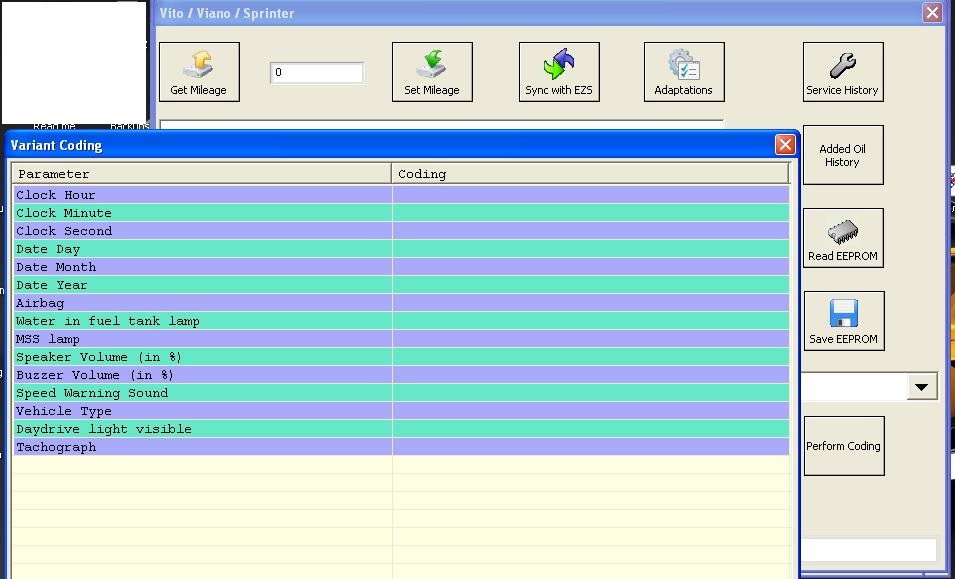Click the Save EEPROM button
Viewport: 955px width, 579px height.
tap(844, 321)
